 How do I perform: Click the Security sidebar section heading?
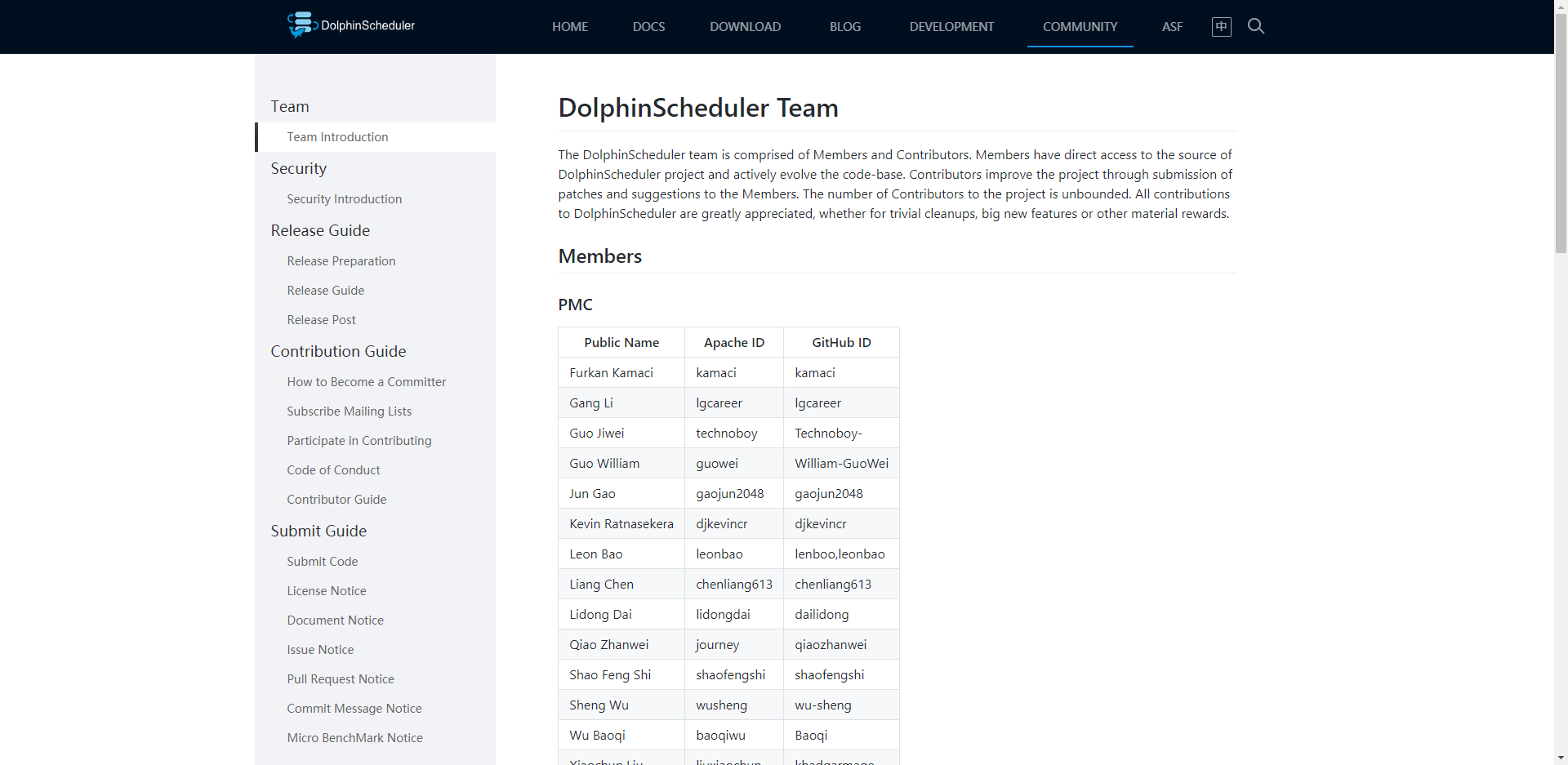coord(299,169)
